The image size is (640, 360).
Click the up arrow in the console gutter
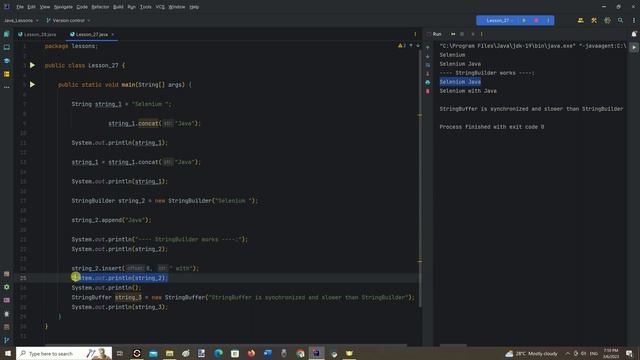coord(428,47)
